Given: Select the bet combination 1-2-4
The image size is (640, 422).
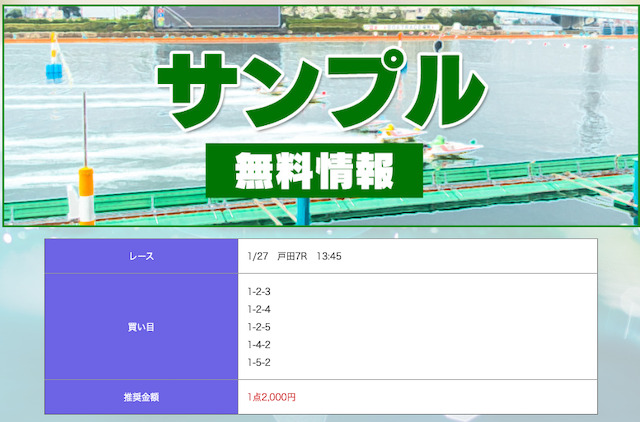Looking at the screenshot, I should point(259,309).
